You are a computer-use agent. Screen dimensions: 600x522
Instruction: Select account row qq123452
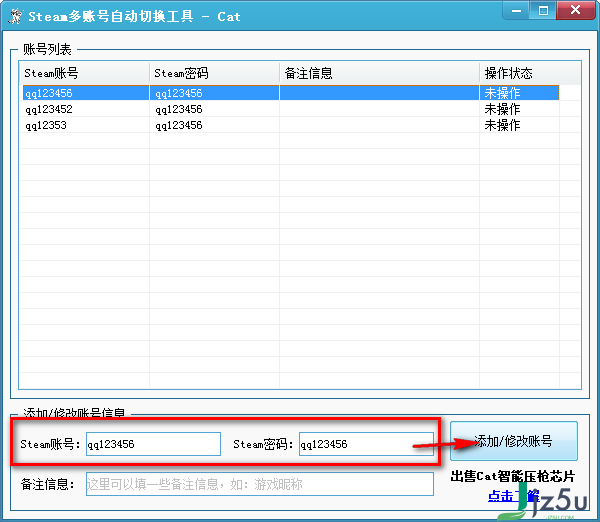point(291,109)
